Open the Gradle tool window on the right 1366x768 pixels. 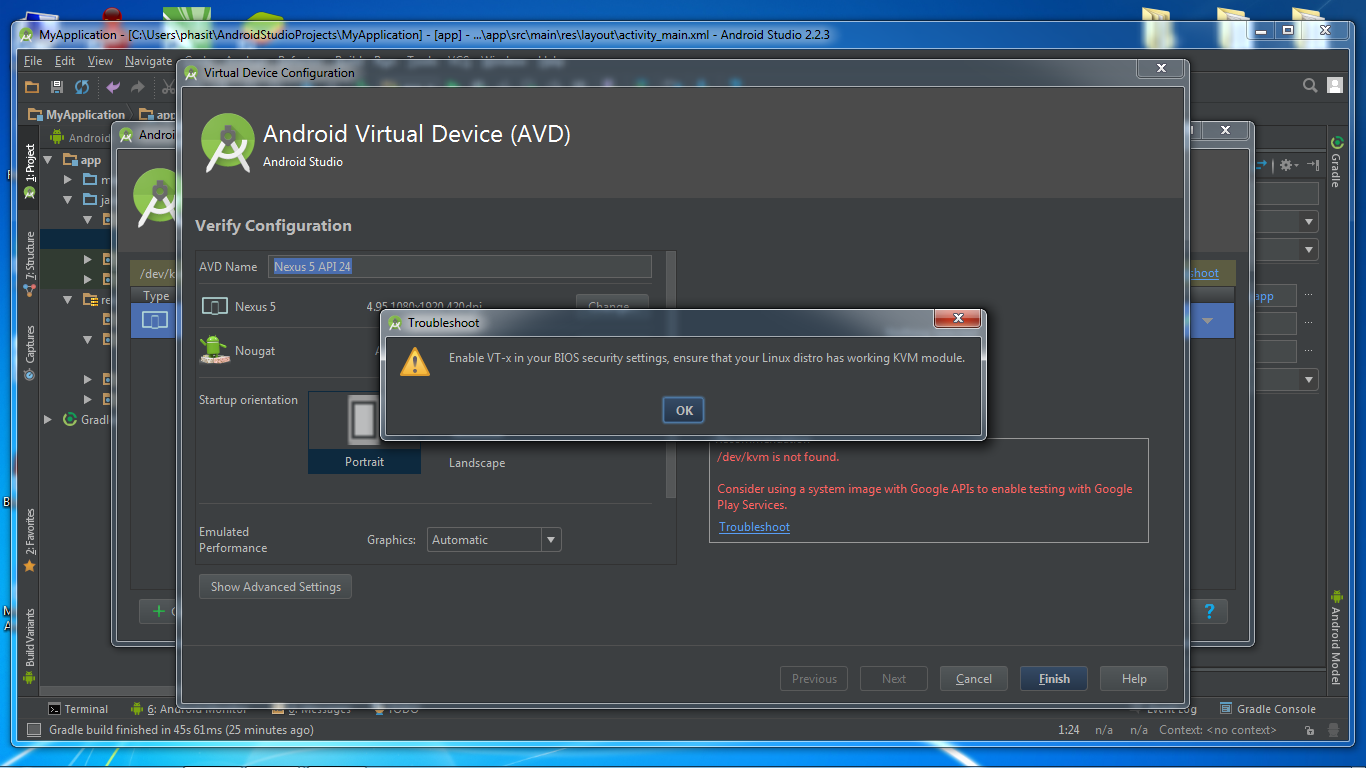(1336, 160)
